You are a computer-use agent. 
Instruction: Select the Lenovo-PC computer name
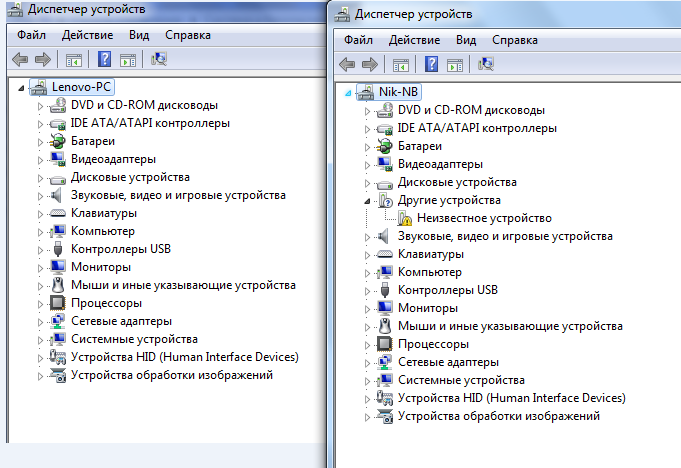(x=81, y=87)
